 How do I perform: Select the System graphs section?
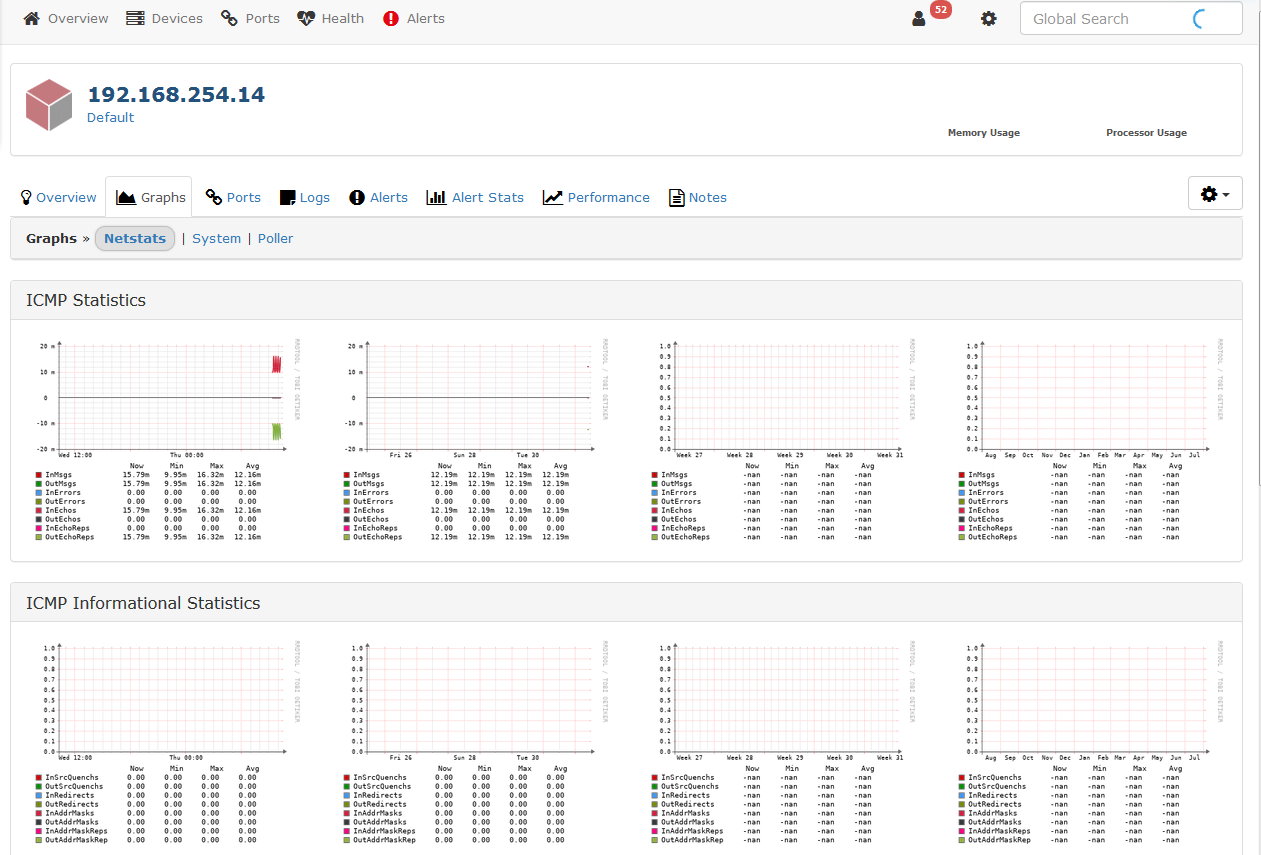pyautogui.click(x=216, y=239)
